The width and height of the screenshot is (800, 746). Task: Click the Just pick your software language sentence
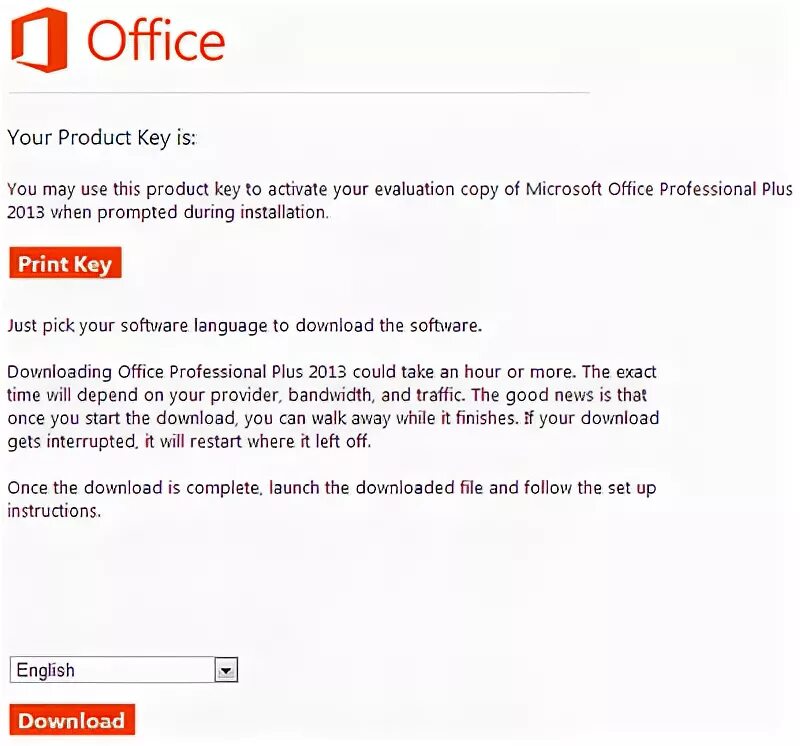point(244,325)
